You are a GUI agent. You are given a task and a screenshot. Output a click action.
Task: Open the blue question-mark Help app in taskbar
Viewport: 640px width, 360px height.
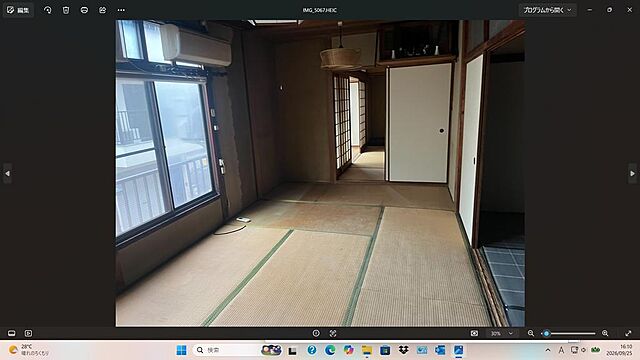[x=312, y=350]
